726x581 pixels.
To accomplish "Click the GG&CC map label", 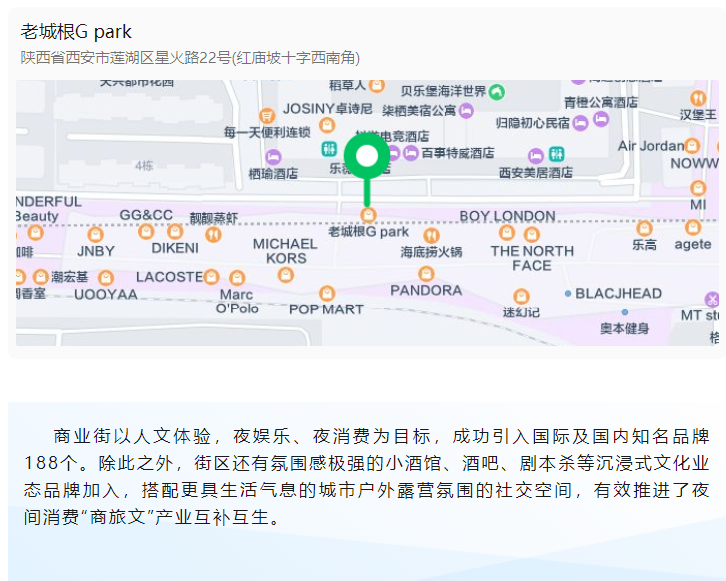I will [146, 215].
